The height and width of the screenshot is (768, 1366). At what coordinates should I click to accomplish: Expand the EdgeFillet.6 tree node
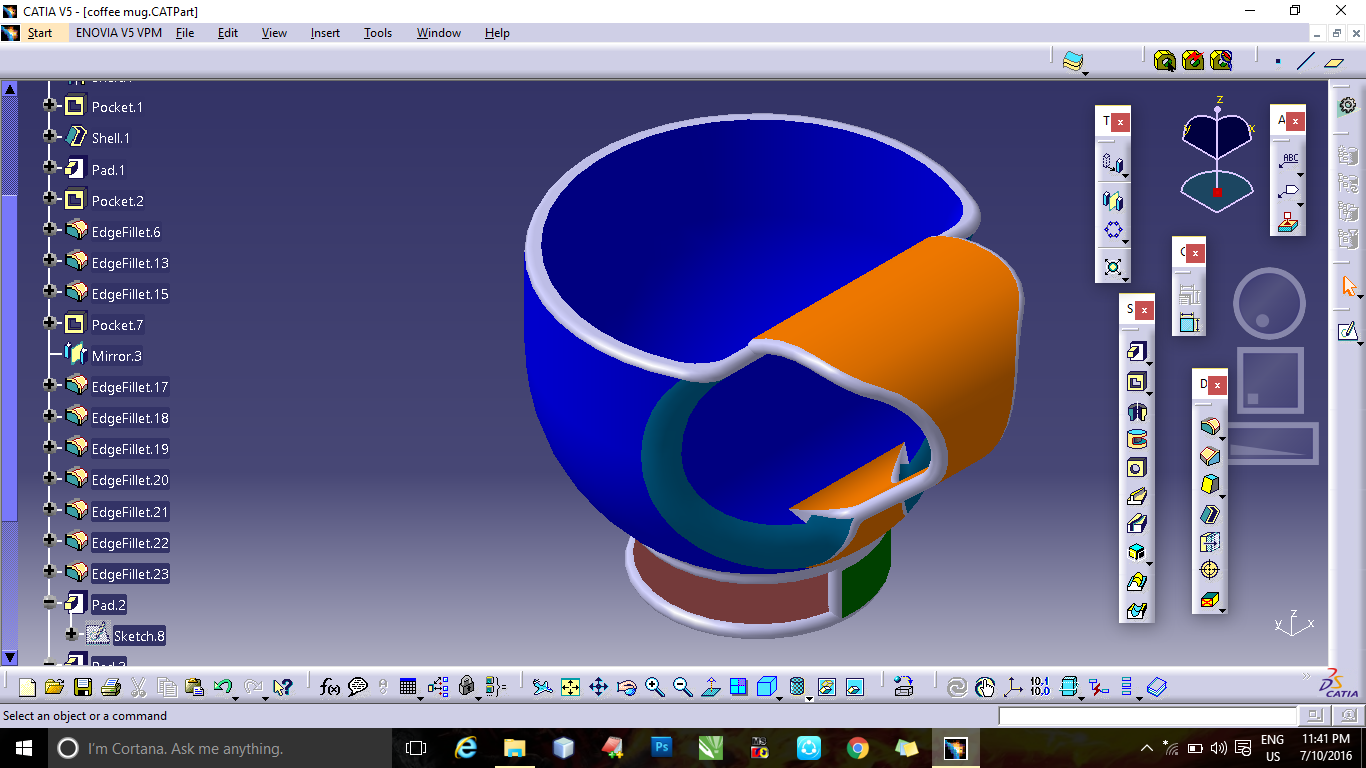(x=49, y=231)
